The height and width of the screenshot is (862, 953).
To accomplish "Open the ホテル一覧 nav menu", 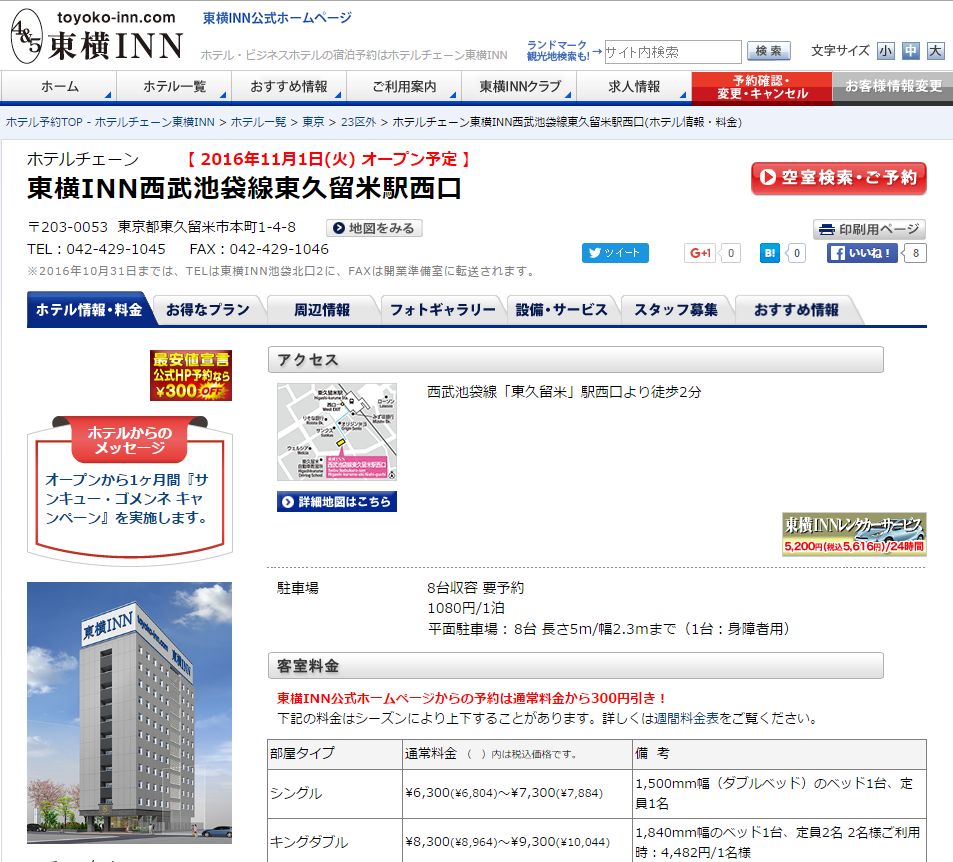I will point(174,87).
